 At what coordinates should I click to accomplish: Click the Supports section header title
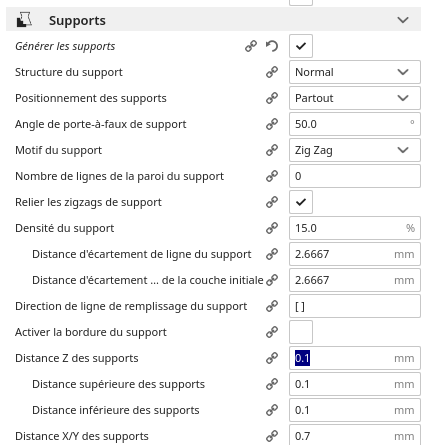pyautogui.click(x=77, y=21)
